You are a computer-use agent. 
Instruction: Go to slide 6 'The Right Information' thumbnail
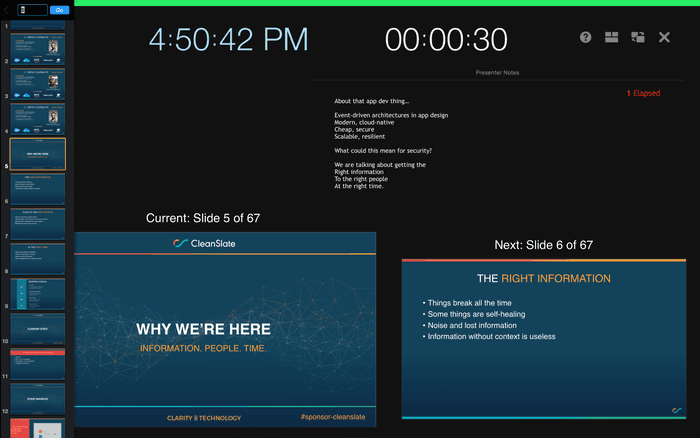[38, 189]
